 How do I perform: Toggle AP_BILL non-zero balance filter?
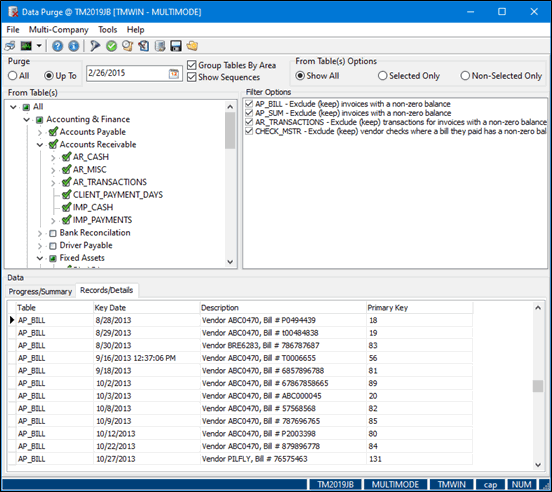click(249, 104)
